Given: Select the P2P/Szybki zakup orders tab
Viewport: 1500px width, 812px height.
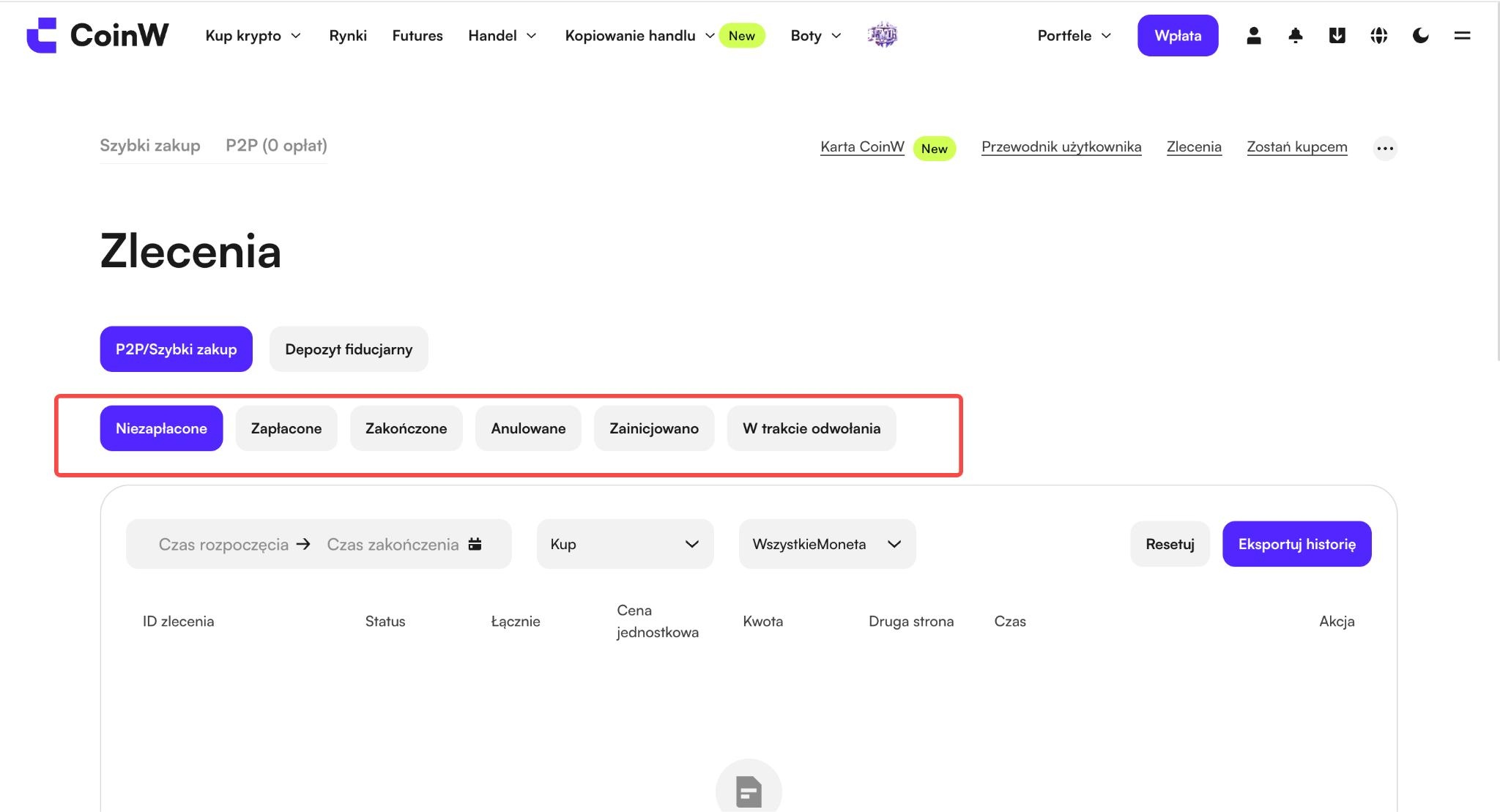Looking at the screenshot, I should [x=177, y=349].
